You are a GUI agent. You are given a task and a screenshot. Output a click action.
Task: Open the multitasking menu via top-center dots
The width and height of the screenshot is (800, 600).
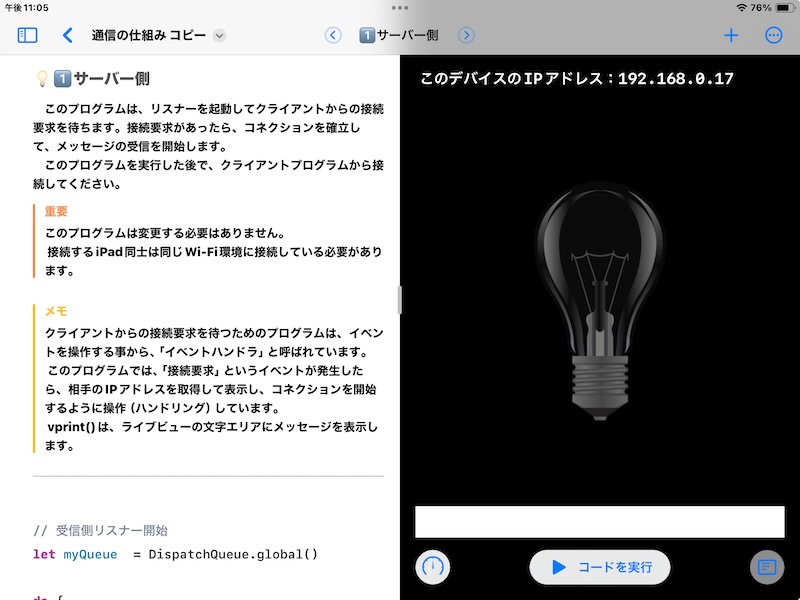399,8
